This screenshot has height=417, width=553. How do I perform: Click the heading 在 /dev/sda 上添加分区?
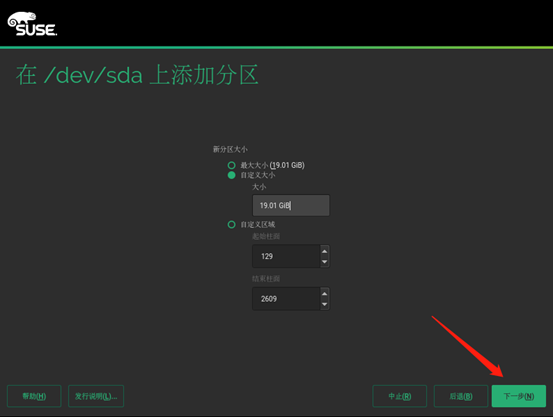(137, 75)
